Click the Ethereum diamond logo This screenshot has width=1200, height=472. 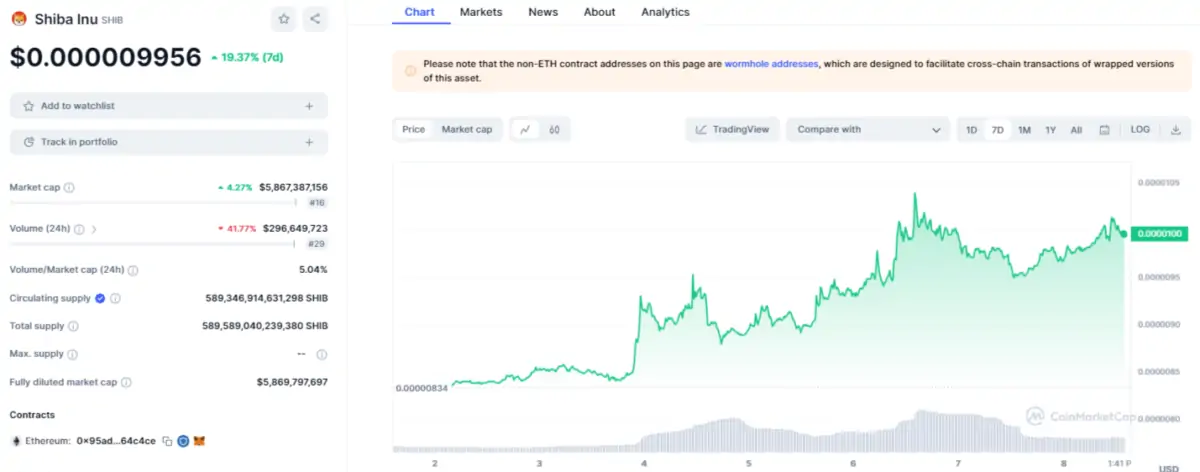click(x=15, y=440)
